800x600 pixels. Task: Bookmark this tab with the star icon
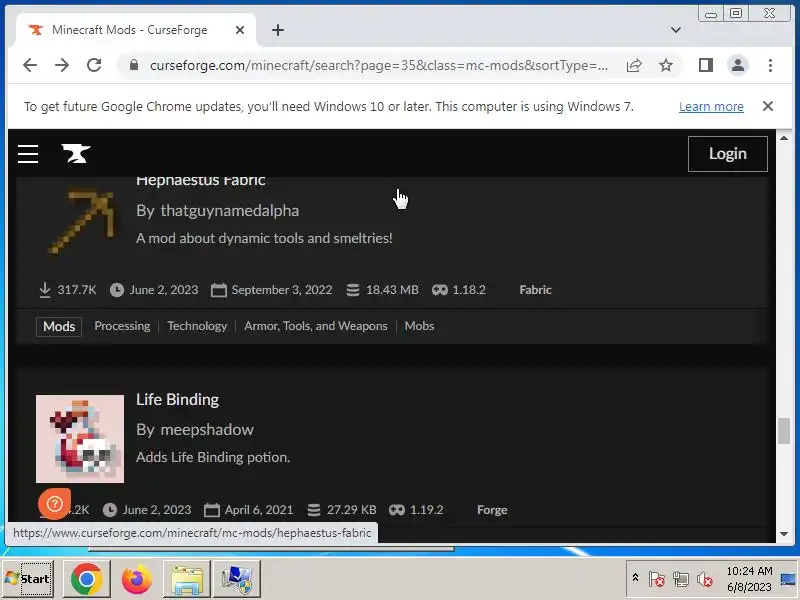pos(666,65)
